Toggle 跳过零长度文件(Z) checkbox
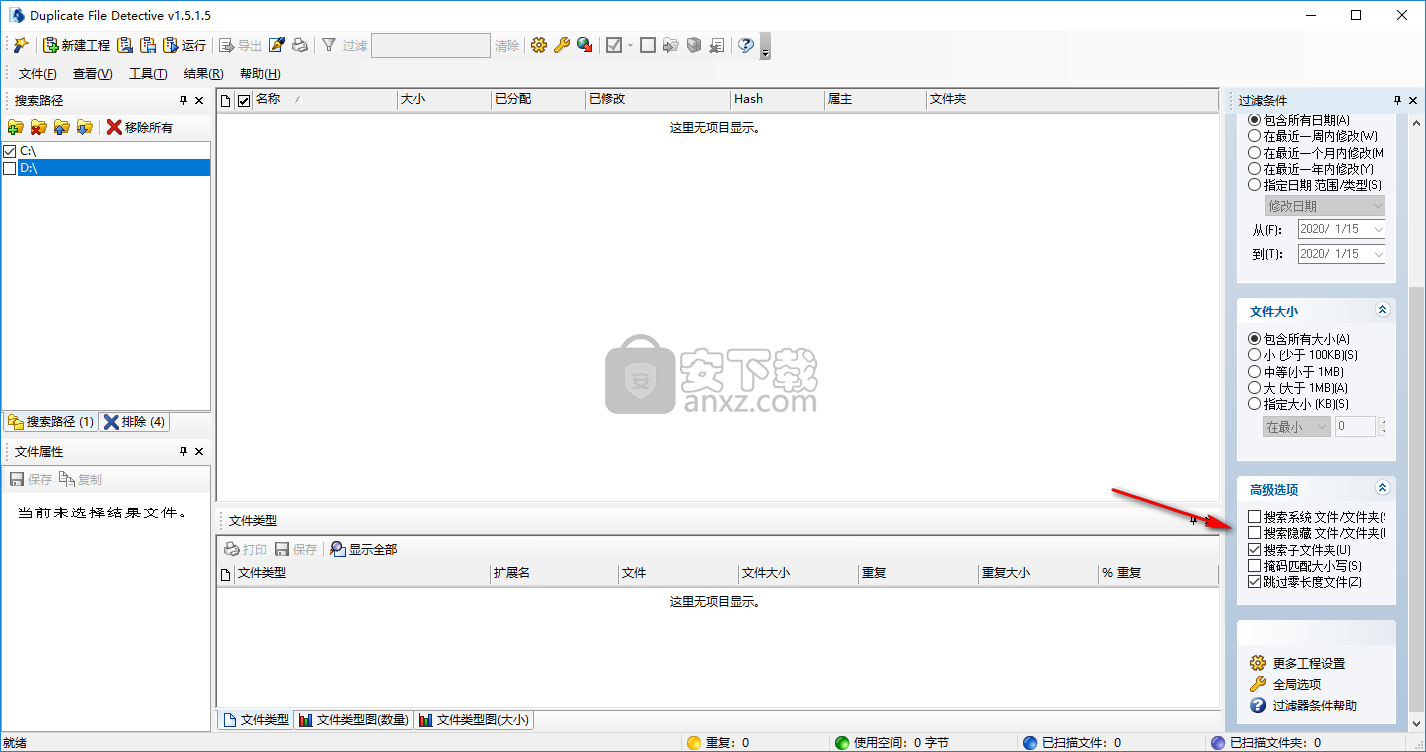Viewport: 1426px width, 752px height. (1254, 581)
